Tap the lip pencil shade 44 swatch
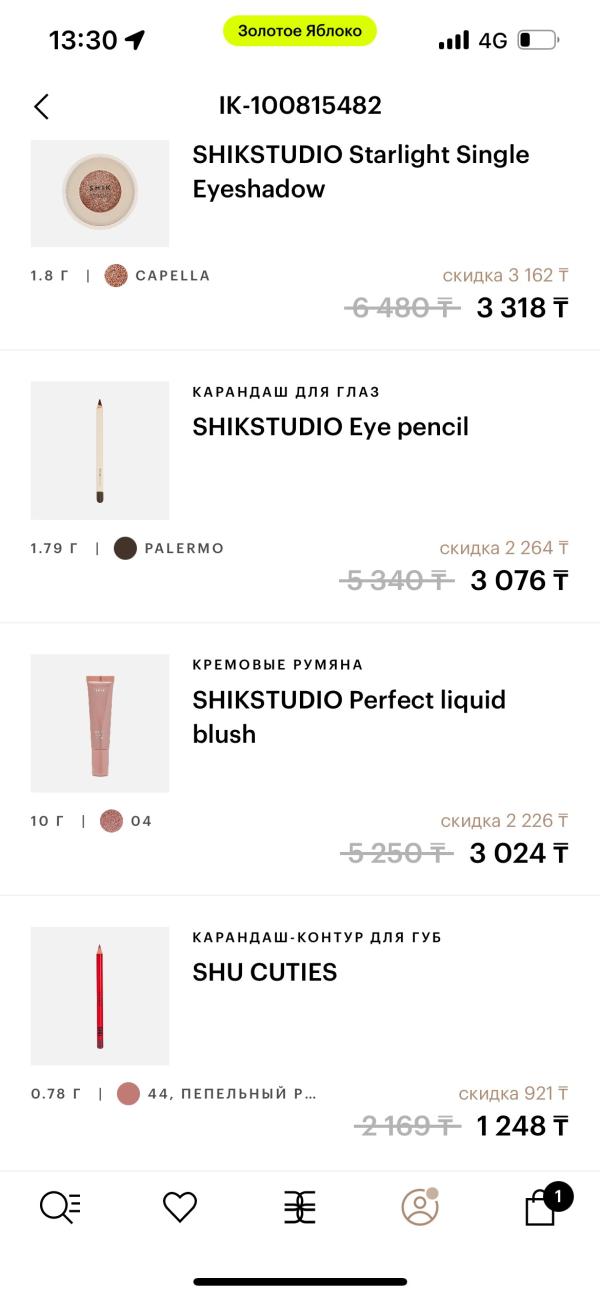The width and height of the screenshot is (600, 1297). [x=128, y=1093]
